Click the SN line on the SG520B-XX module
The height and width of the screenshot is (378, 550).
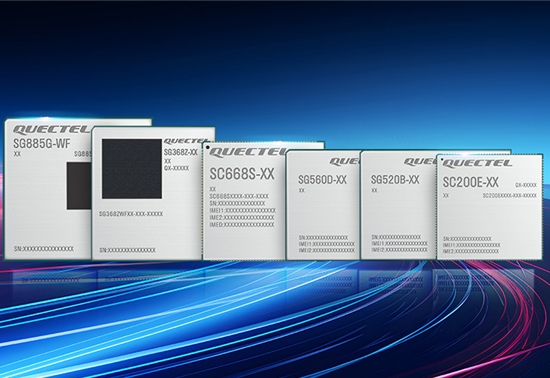[x=396, y=237]
